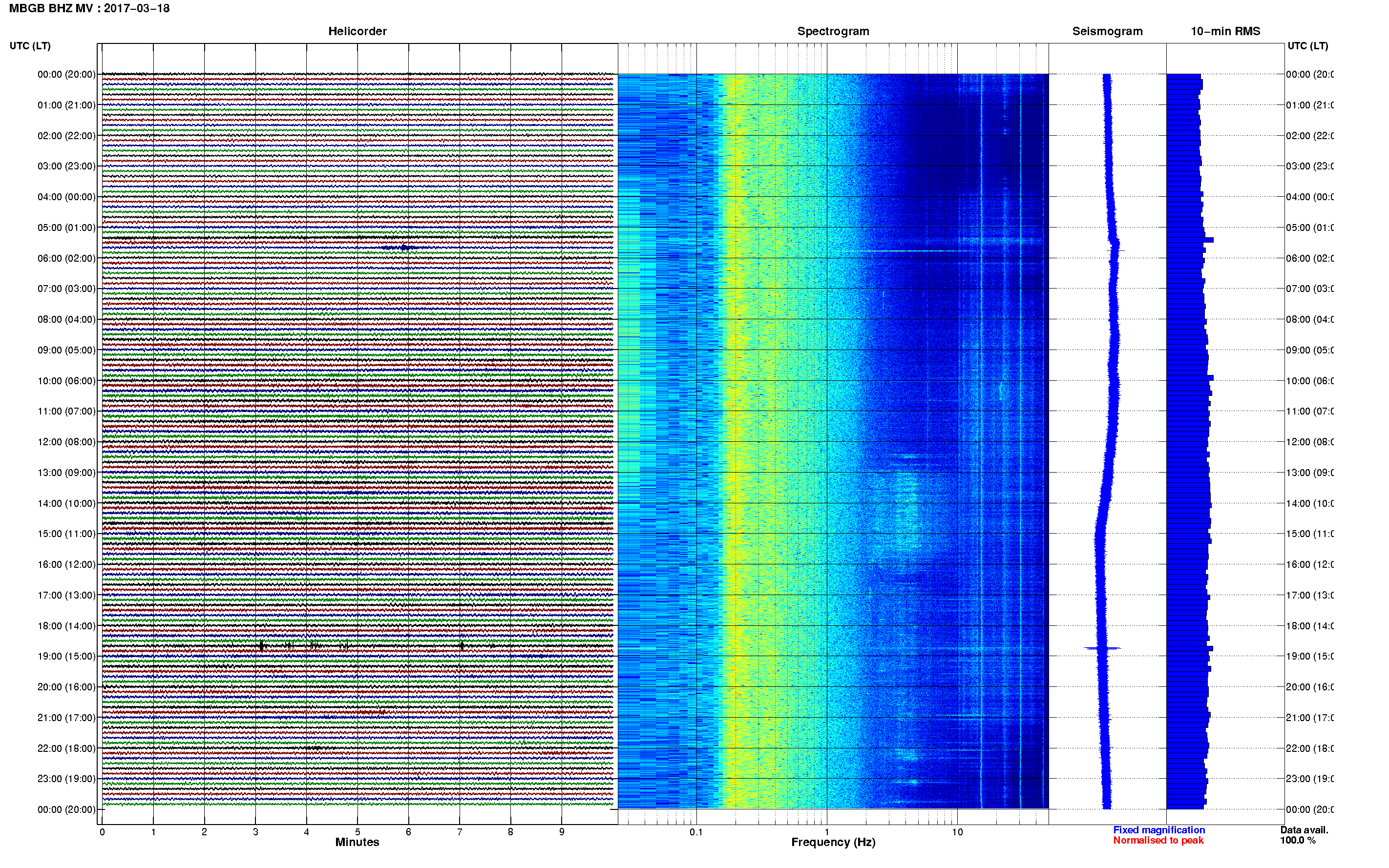The height and width of the screenshot is (868, 1389).
Task: Click the left time label '22:00 (18:00)'
Action: coord(66,748)
